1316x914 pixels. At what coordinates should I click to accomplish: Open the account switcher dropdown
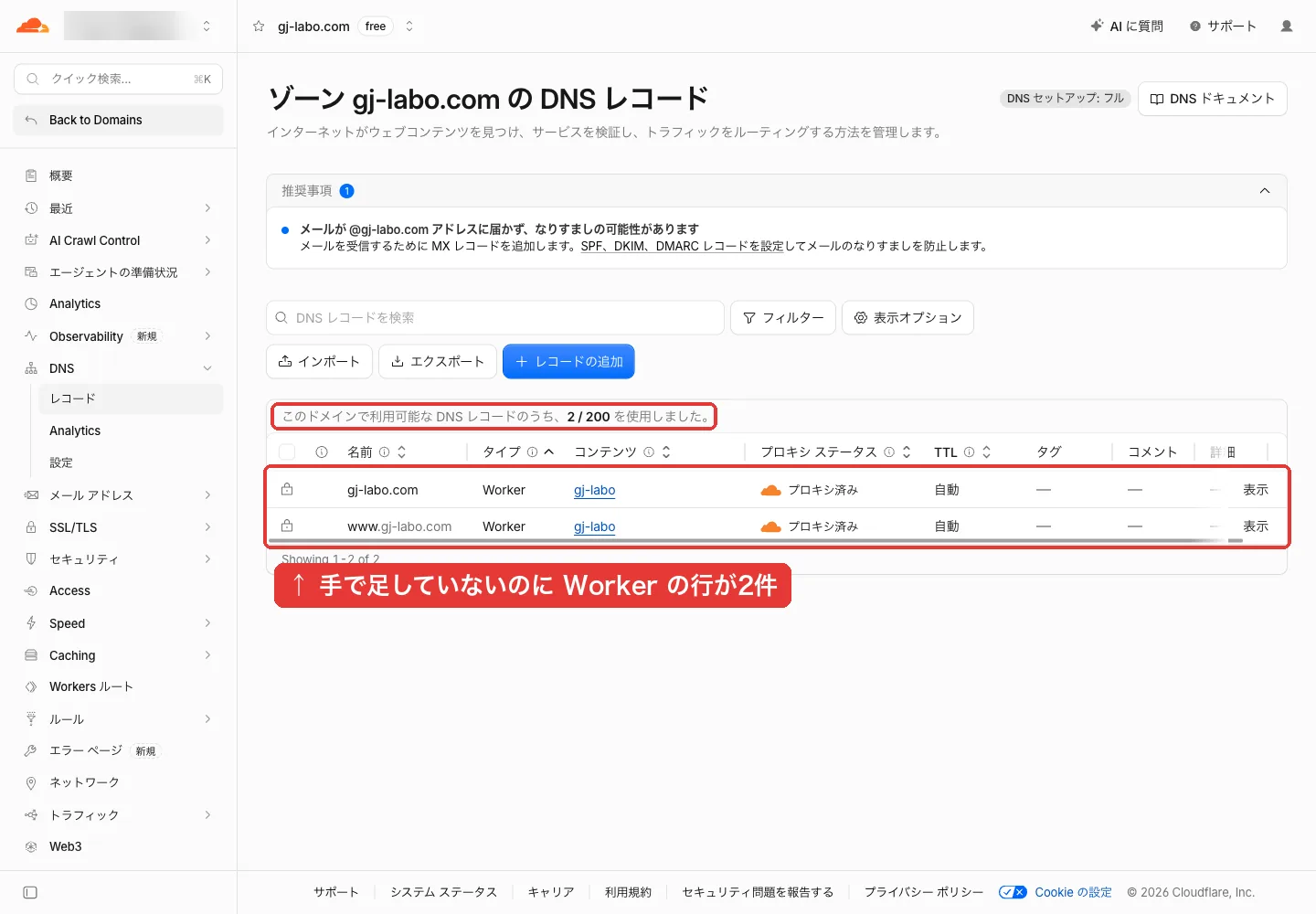(x=207, y=27)
